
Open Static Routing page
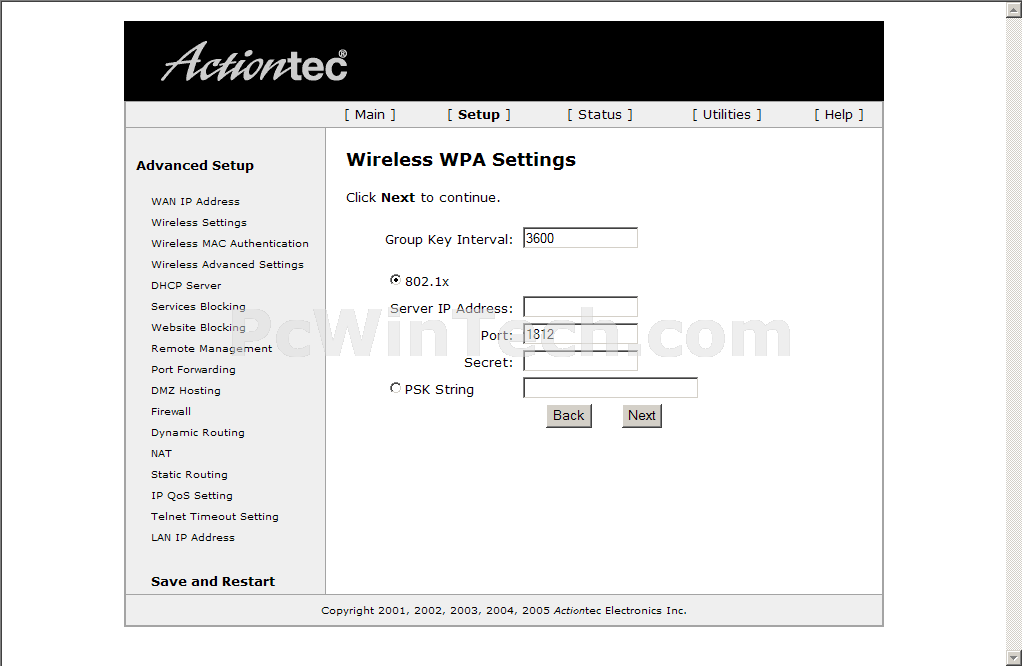pyautogui.click(x=189, y=474)
